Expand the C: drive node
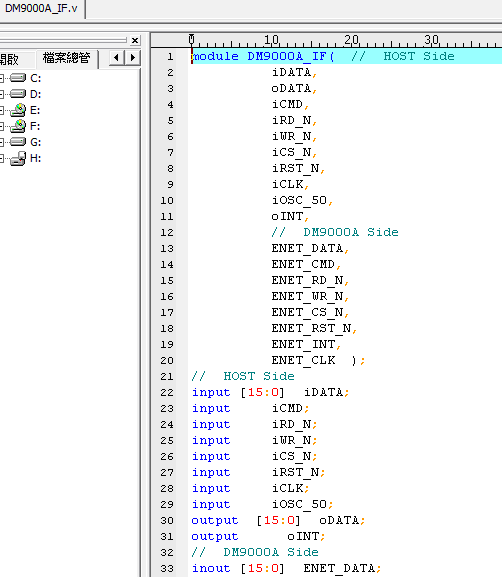 coord(1,78)
